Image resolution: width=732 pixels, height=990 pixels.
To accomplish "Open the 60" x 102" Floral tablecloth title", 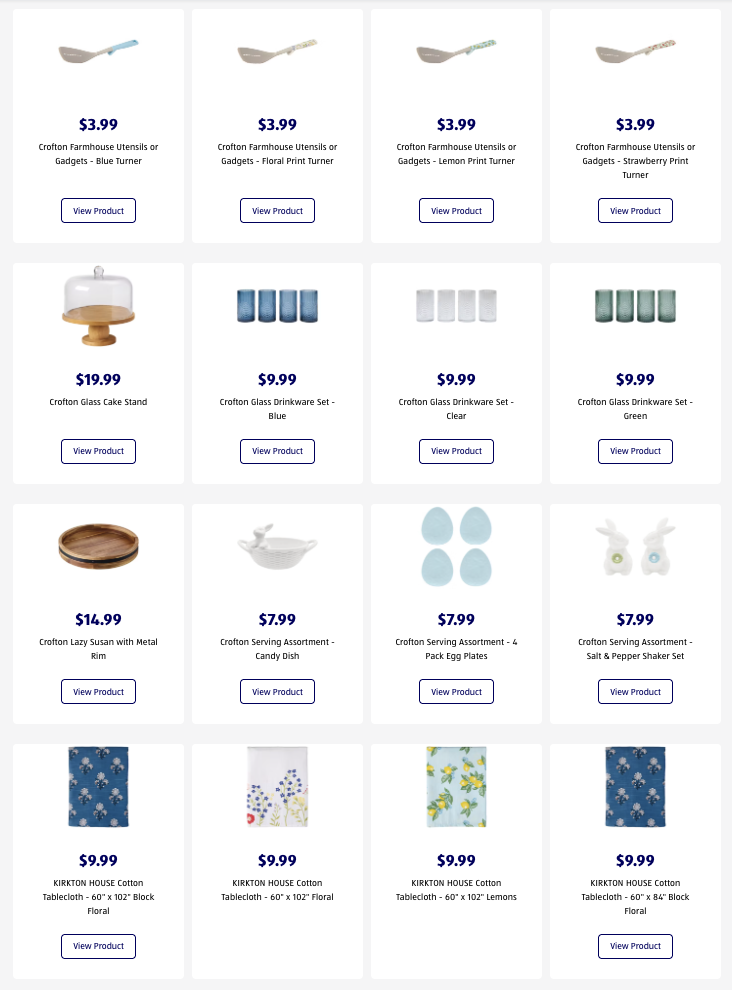I will tap(277, 890).
